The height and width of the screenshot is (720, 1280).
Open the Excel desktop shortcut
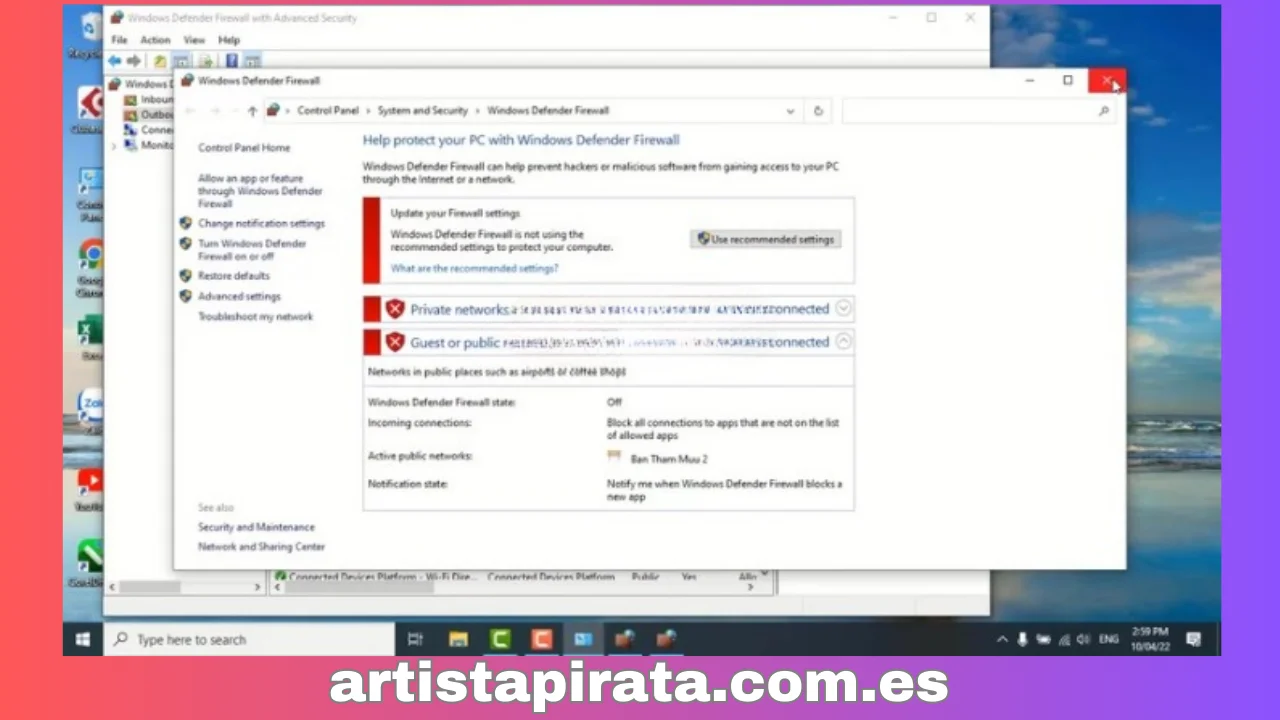(89, 337)
